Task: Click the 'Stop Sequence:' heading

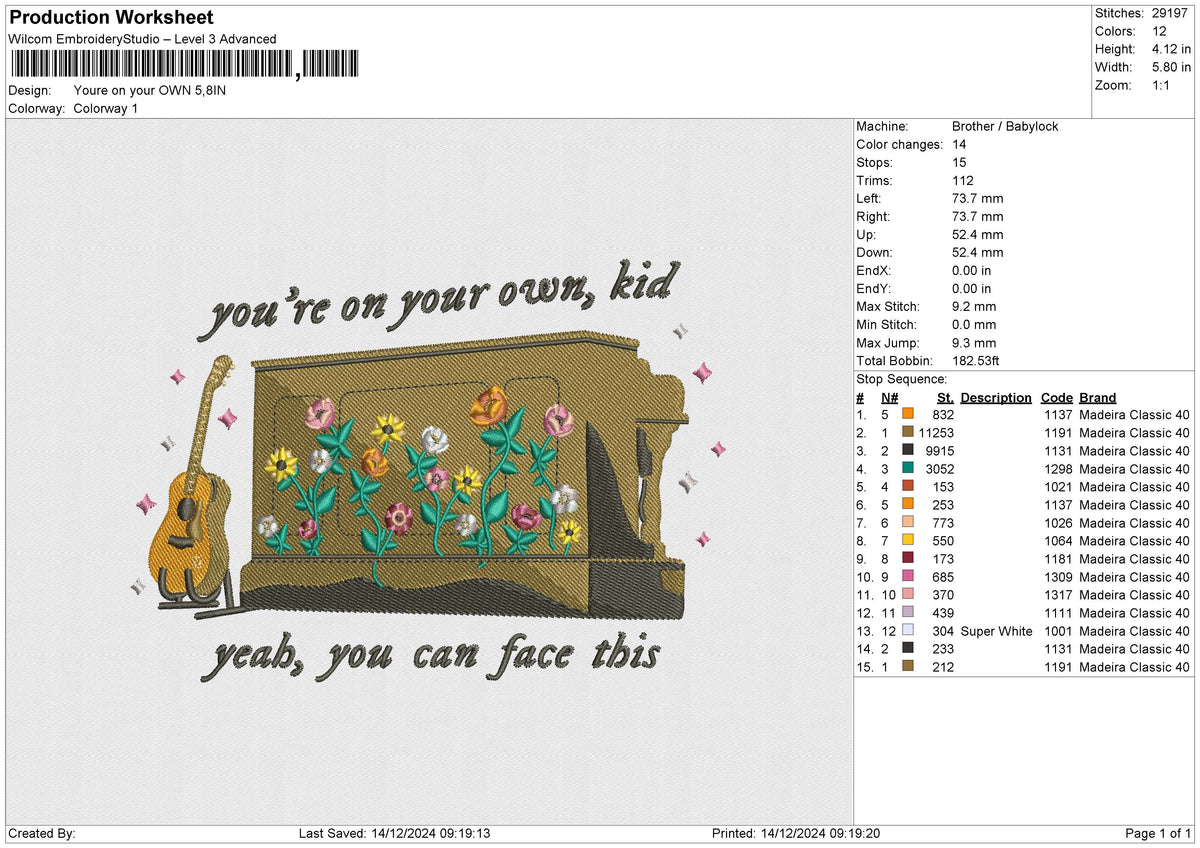Action: point(901,379)
